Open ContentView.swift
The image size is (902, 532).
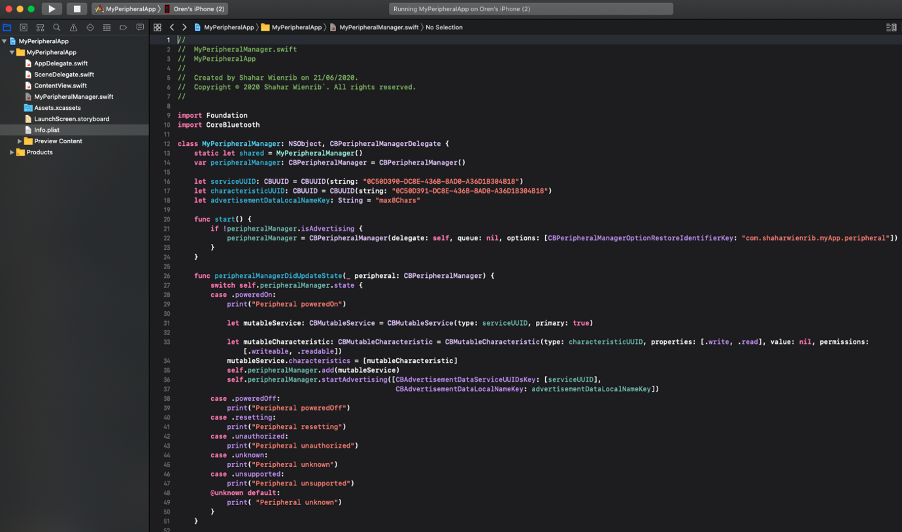60,86
